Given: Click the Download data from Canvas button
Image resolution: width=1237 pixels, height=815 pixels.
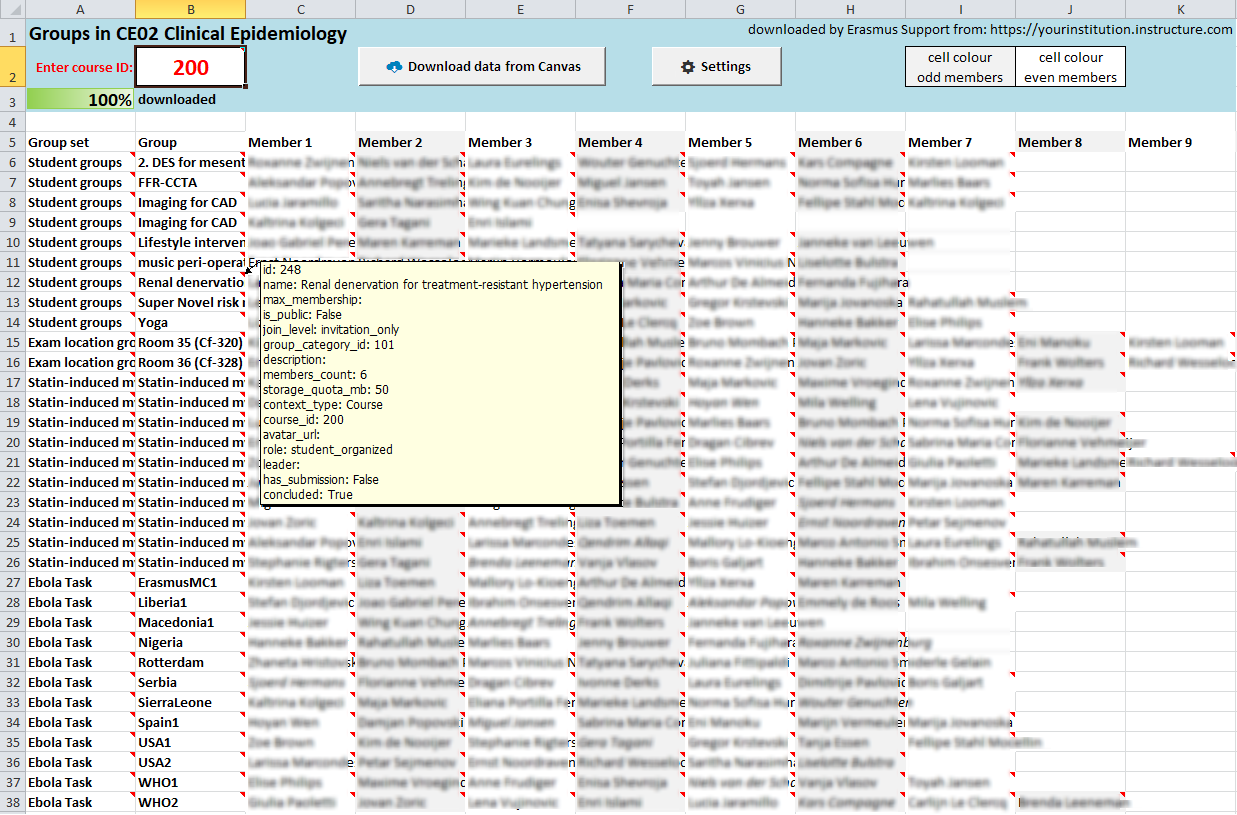Looking at the screenshot, I should pyautogui.click(x=483, y=67).
